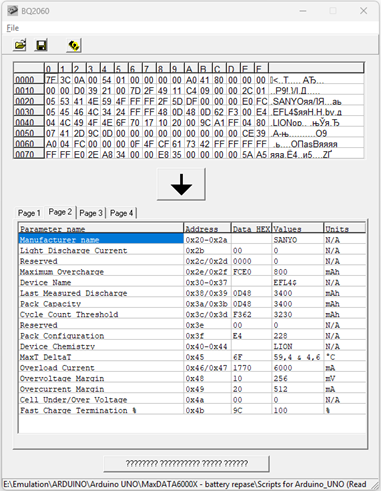This screenshot has height=491, width=381.
Task: Click the 59,4 & 4,6 value cell
Action: pos(298,357)
